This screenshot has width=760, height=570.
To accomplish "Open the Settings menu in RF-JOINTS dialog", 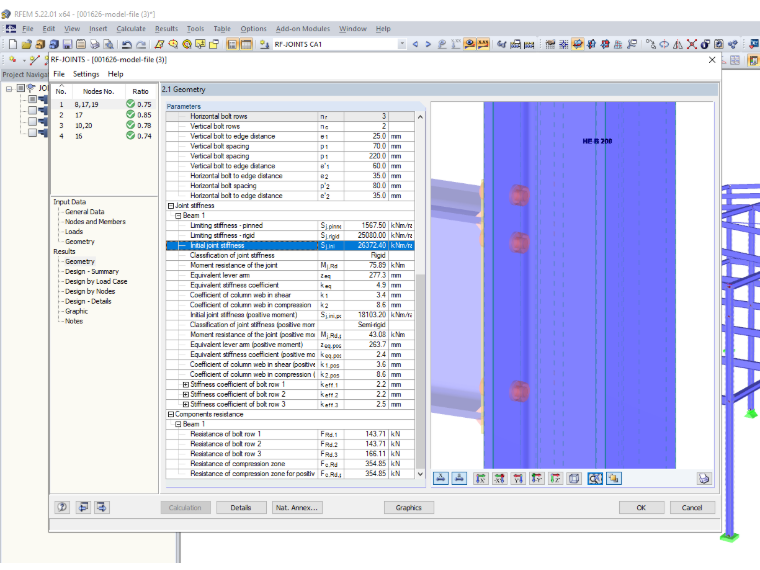I will coord(86,74).
